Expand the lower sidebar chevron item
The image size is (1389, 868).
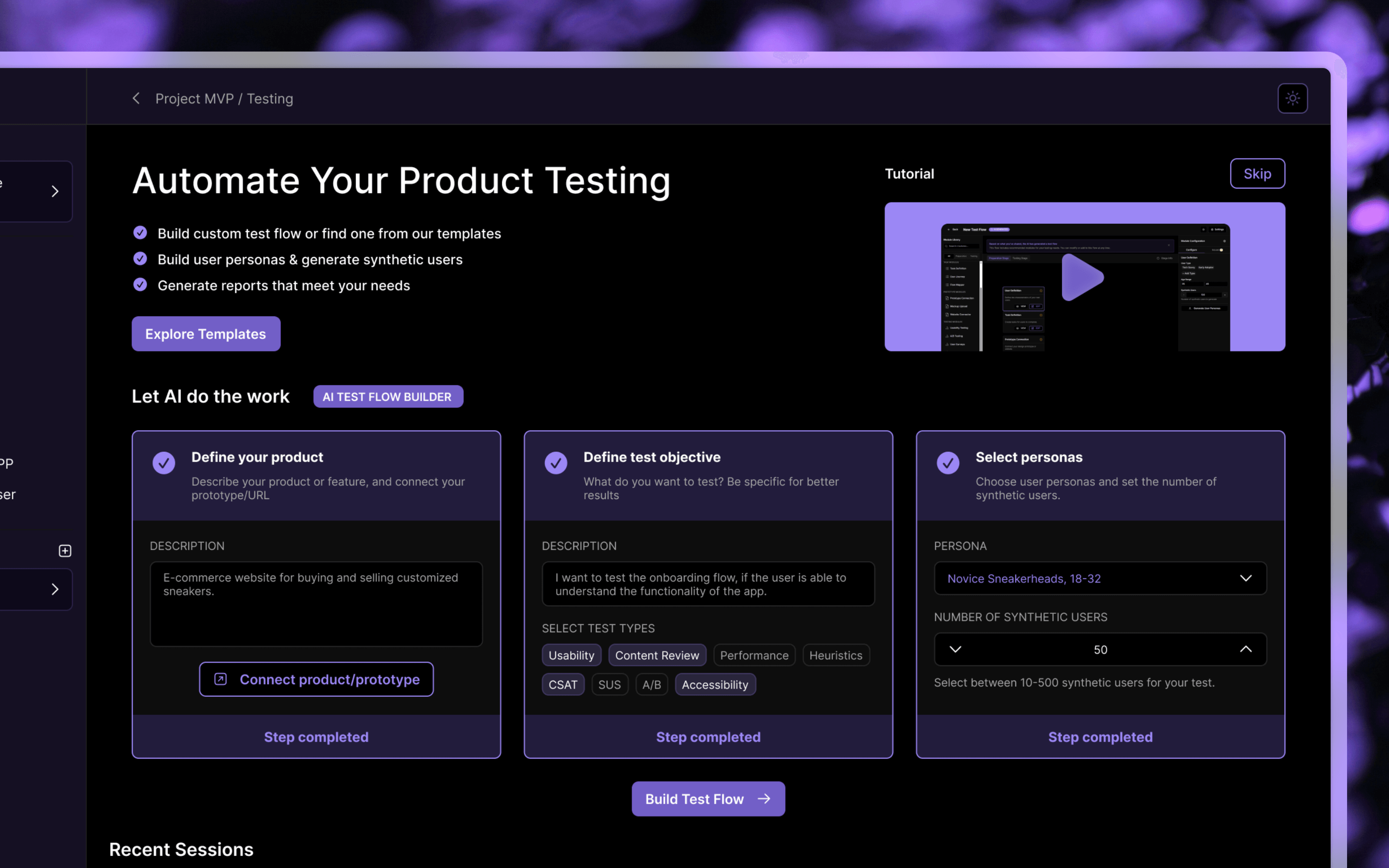pos(55,589)
